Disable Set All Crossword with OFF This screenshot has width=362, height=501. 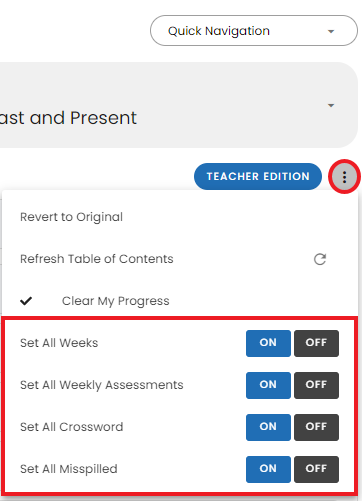tap(316, 427)
